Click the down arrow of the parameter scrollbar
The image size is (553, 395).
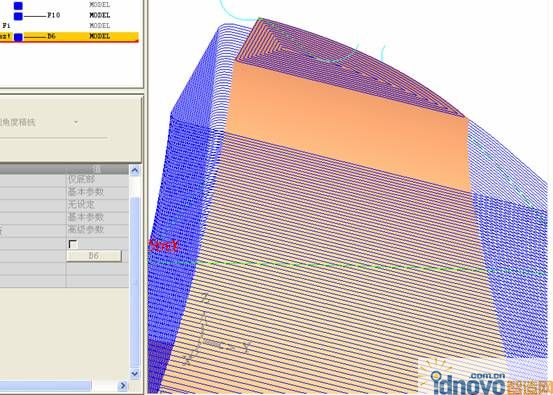click(135, 373)
